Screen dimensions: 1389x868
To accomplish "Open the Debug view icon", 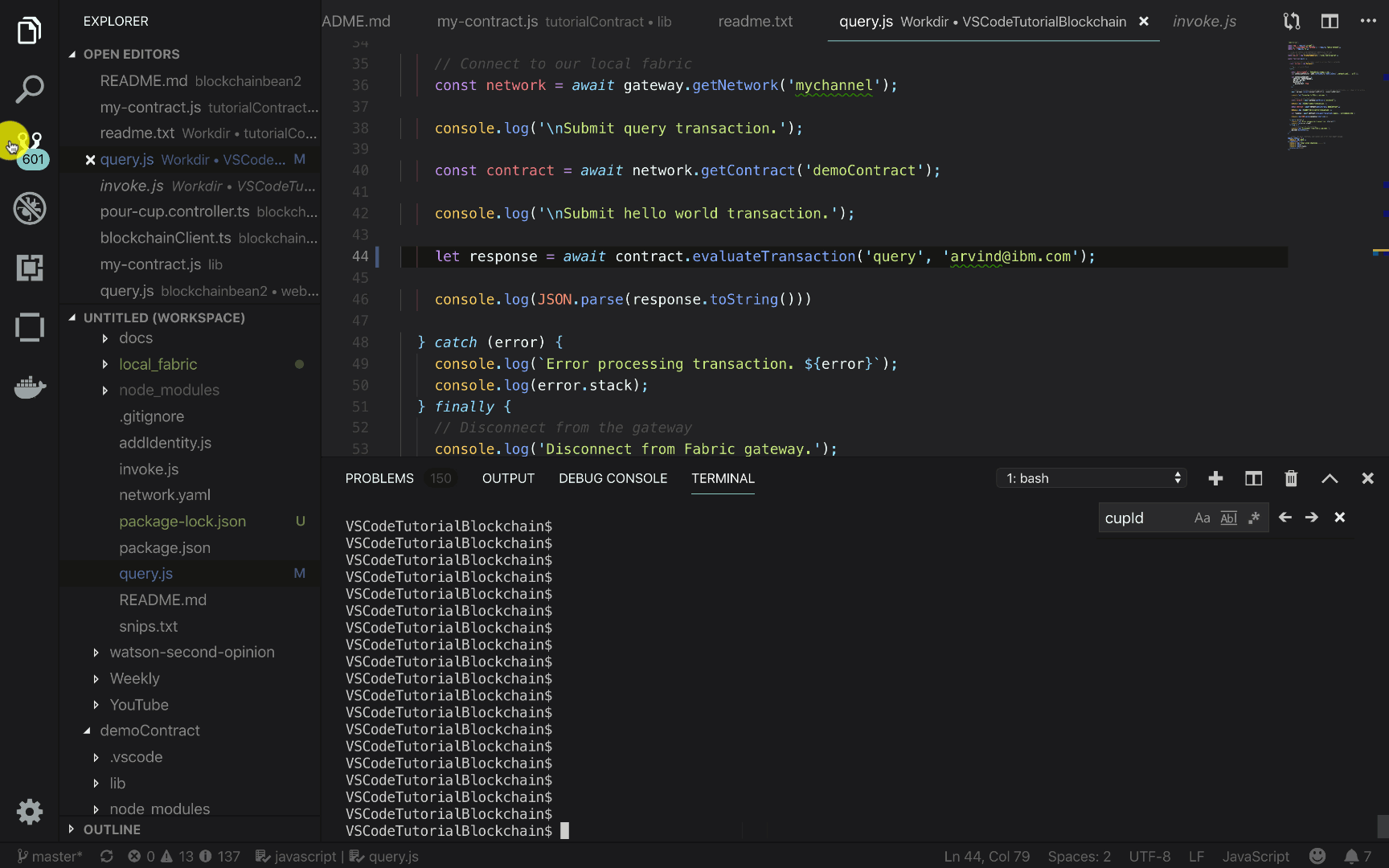I will point(29,209).
